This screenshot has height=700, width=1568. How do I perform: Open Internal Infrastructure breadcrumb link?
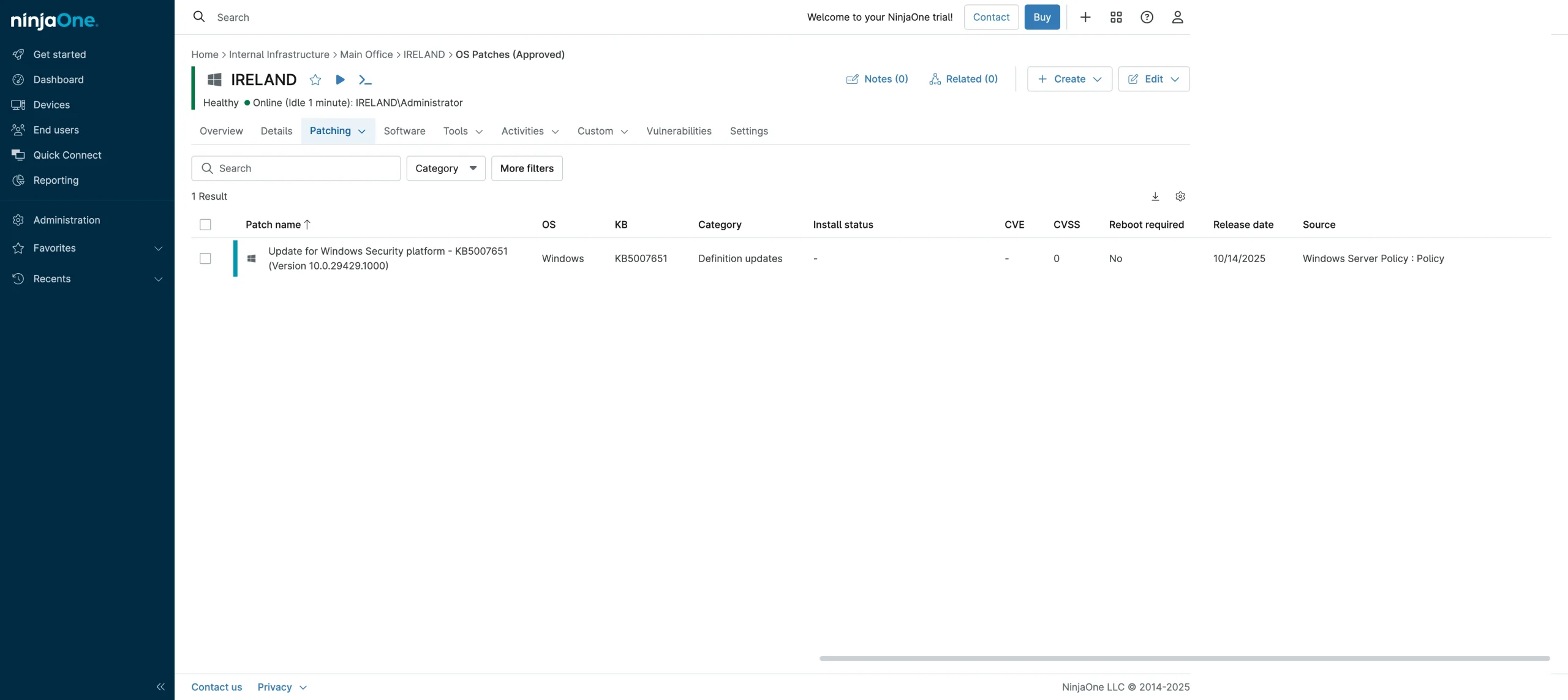pyautogui.click(x=279, y=55)
